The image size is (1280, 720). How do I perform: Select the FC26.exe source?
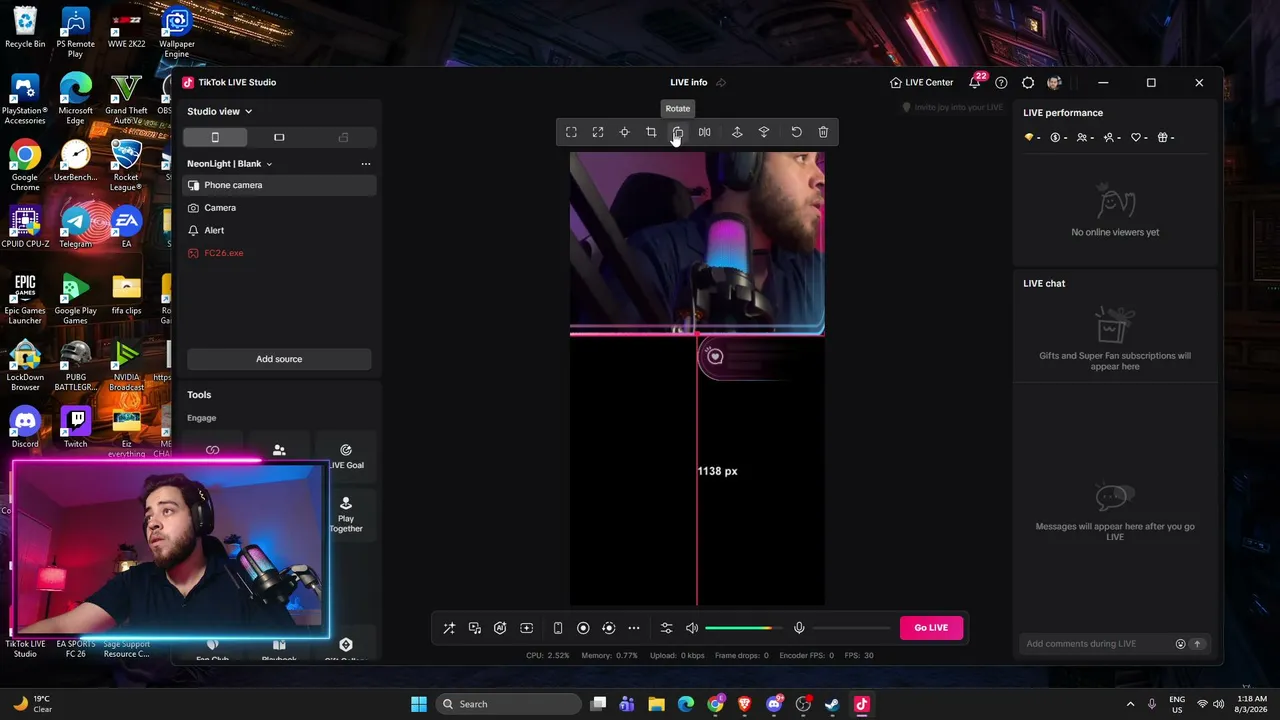(279, 253)
